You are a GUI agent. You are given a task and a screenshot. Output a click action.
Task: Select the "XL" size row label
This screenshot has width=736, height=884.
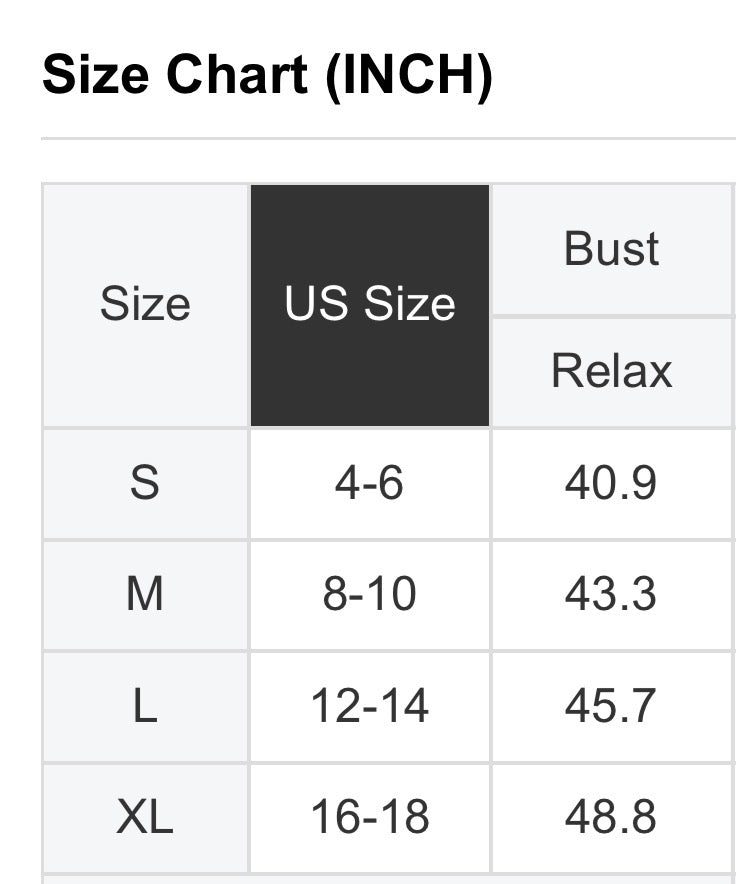(x=145, y=818)
